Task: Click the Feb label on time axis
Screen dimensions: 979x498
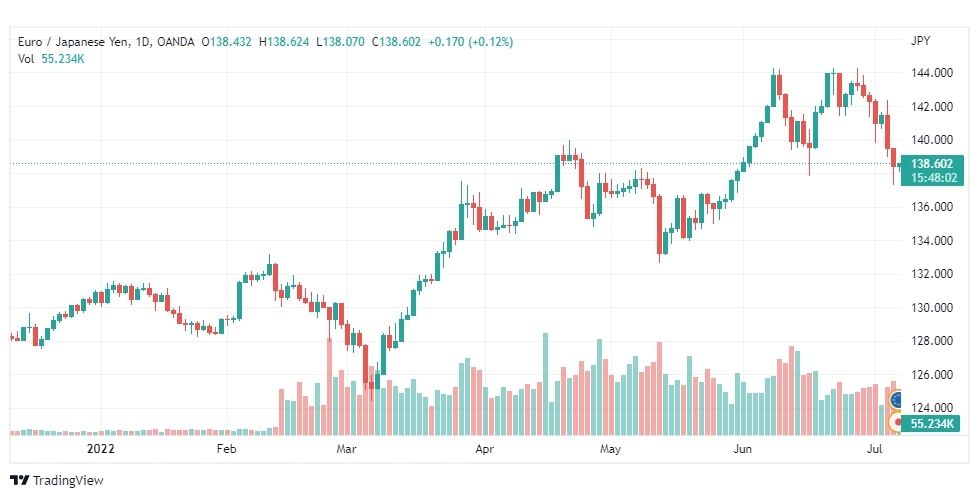Action: (x=226, y=449)
